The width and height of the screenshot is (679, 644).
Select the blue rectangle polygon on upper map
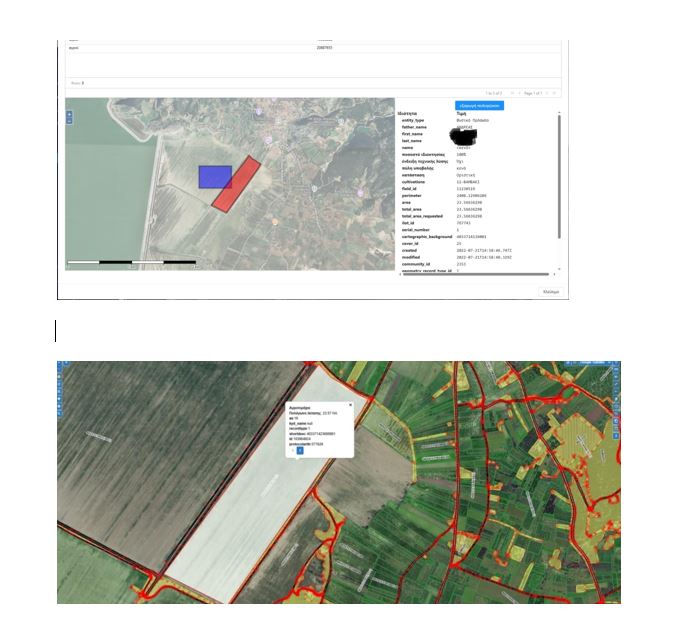(215, 177)
